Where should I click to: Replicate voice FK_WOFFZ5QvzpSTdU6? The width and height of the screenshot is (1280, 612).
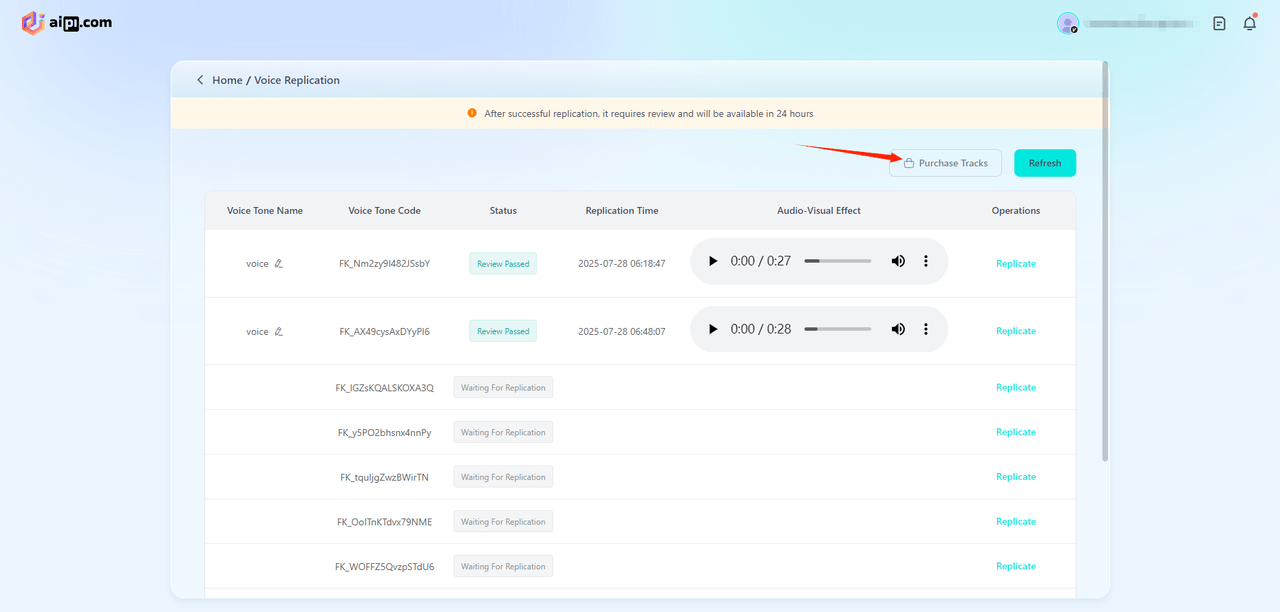[1015, 567]
